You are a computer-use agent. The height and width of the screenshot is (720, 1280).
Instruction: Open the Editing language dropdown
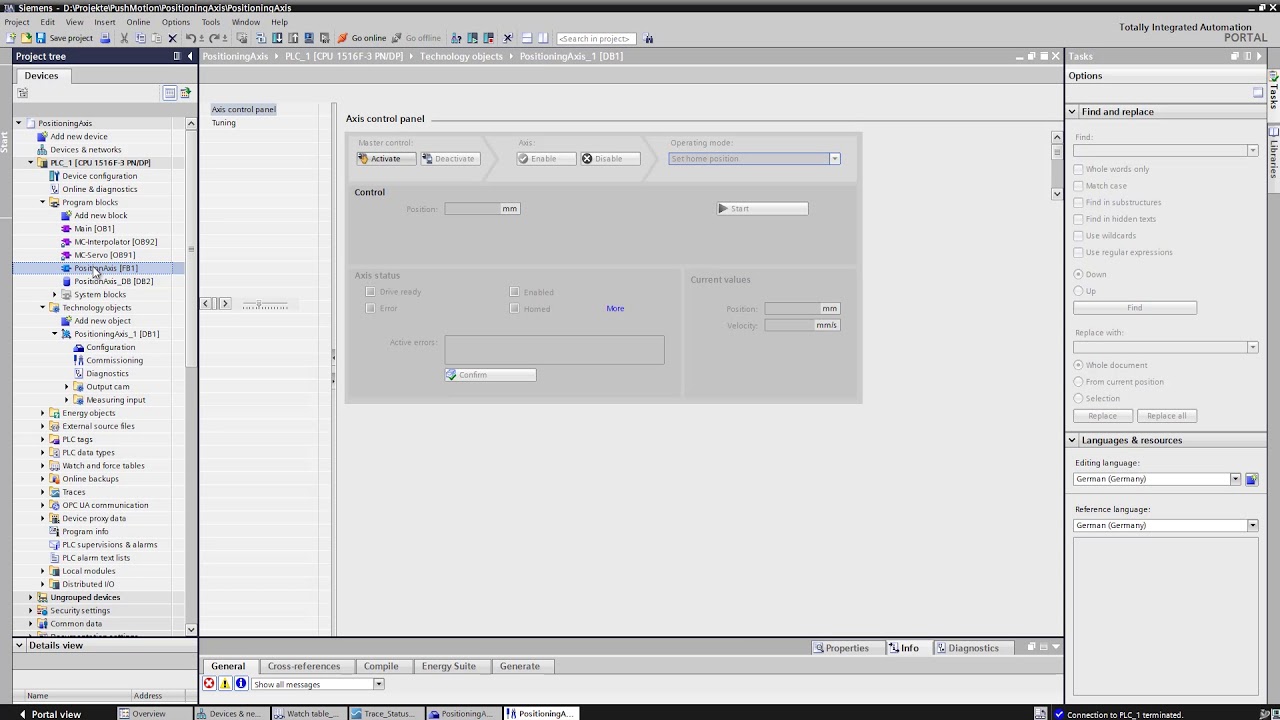[1235, 479]
